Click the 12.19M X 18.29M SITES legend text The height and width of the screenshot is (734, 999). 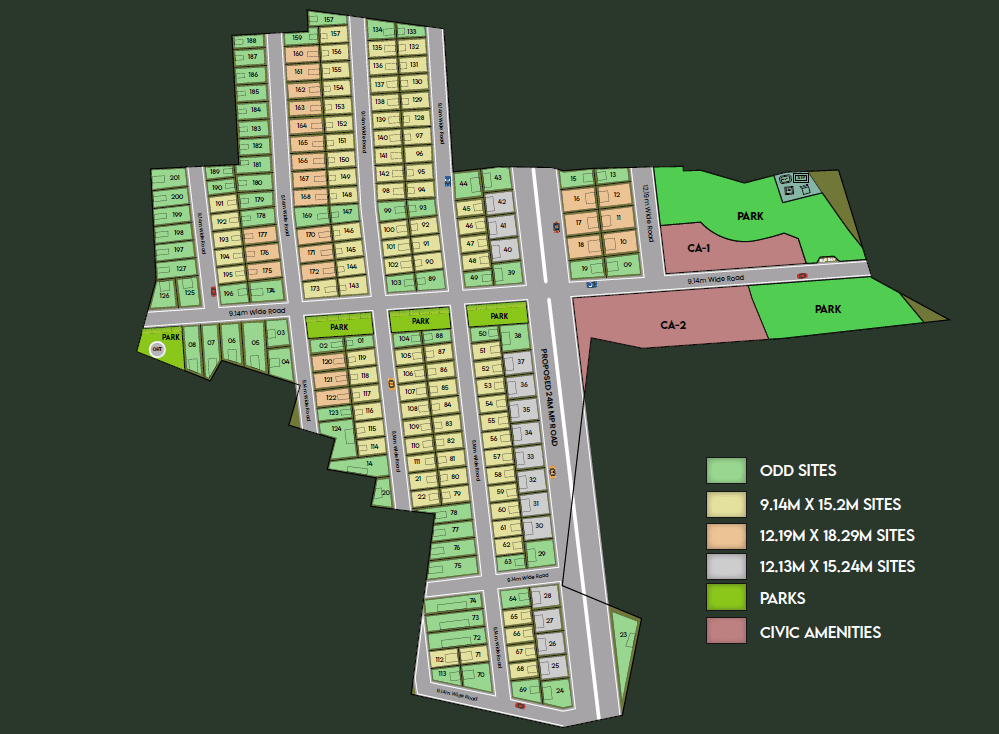point(838,535)
